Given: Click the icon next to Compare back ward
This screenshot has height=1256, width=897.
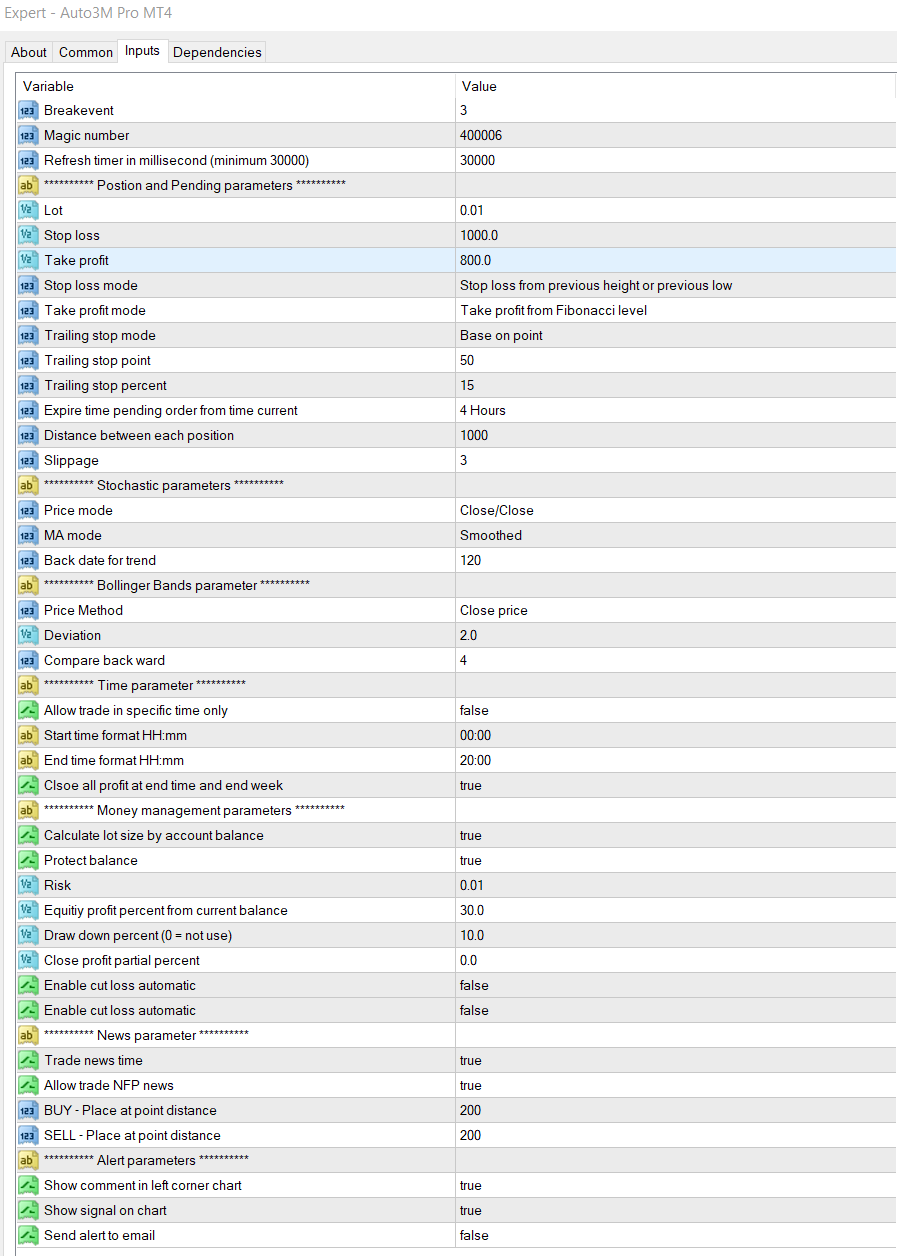Looking at the screenshot, I should [28, 660].
